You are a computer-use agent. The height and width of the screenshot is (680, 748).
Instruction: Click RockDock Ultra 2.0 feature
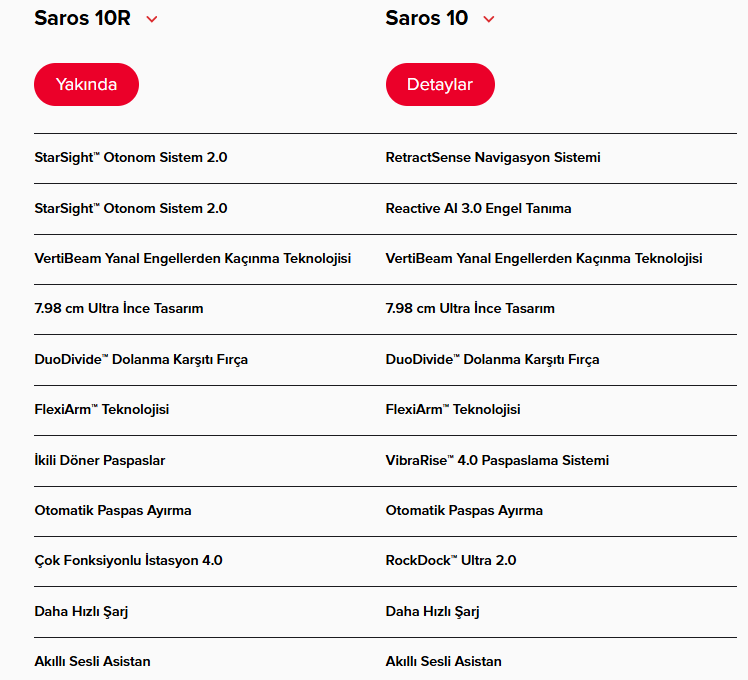(x=451, y=561)
